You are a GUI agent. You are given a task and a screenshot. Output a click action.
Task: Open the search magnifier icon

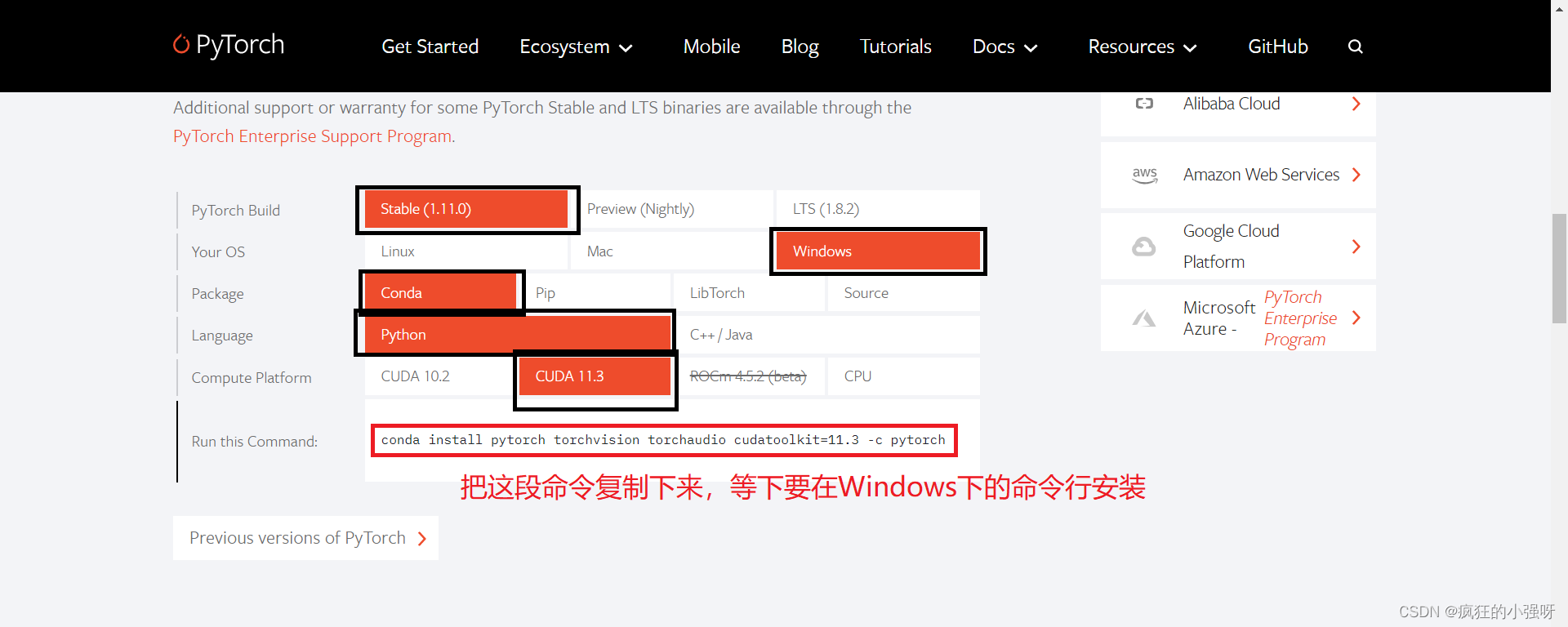[x=1355, y=47]
